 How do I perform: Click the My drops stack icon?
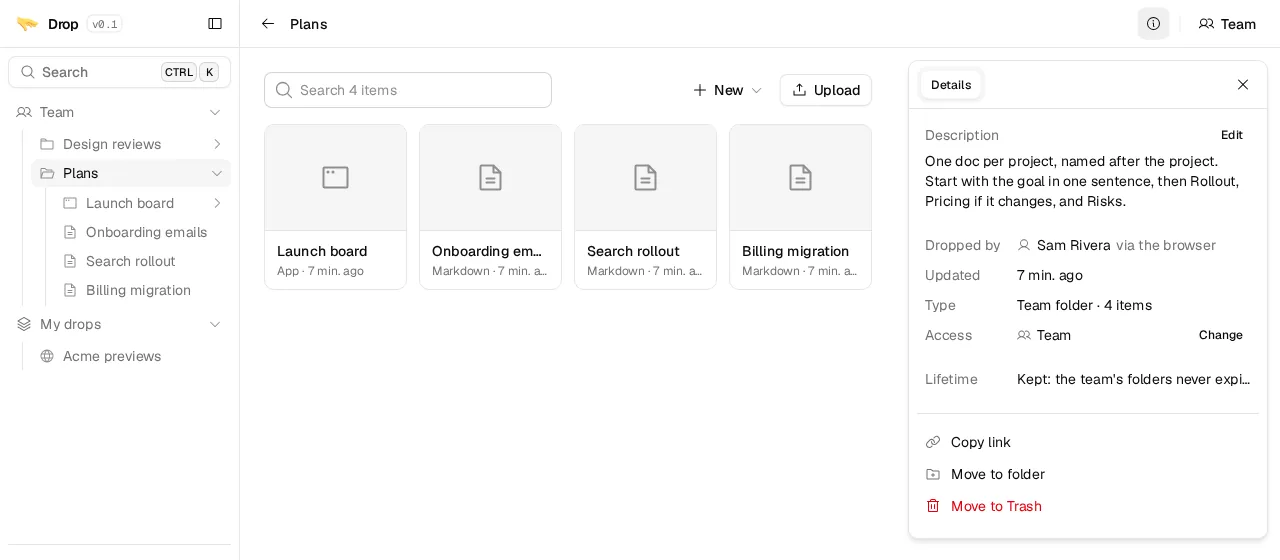pos(24,324)
